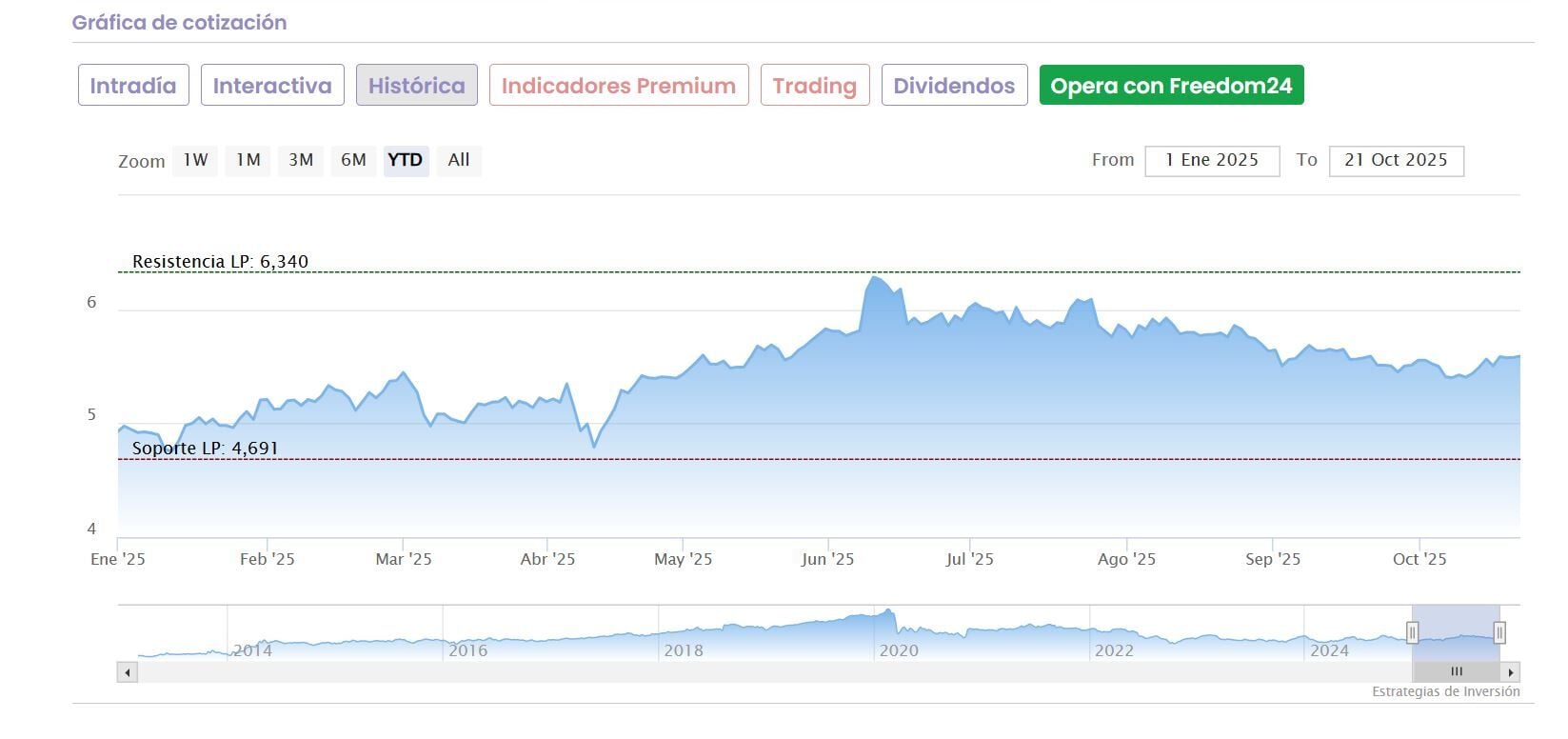Click the navigator left scroll arrow
Image resolution: width=1568 pixels, height=739 pixels.
[127, 672]
